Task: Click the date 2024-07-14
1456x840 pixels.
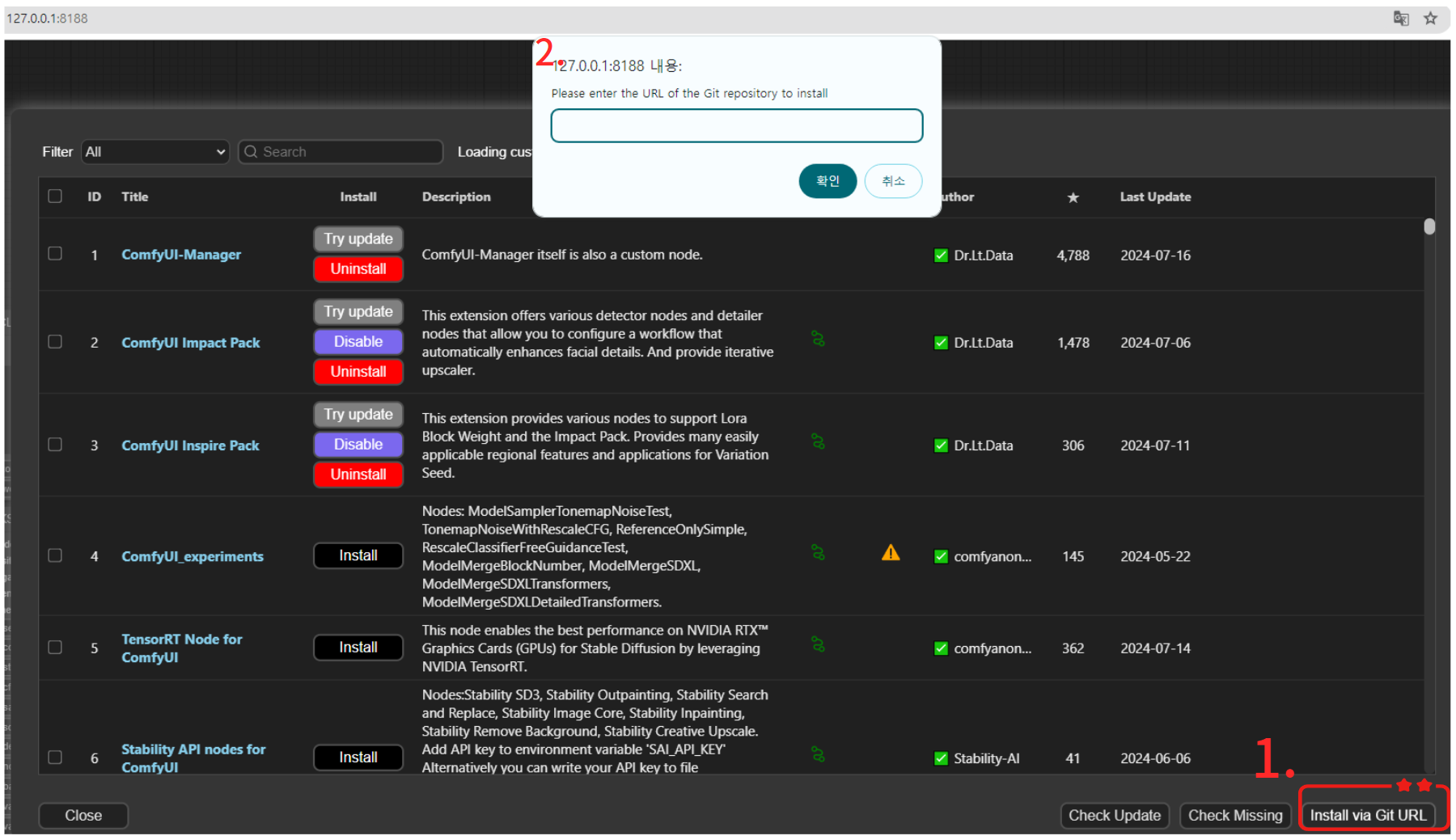Action: pos(1155,648)
